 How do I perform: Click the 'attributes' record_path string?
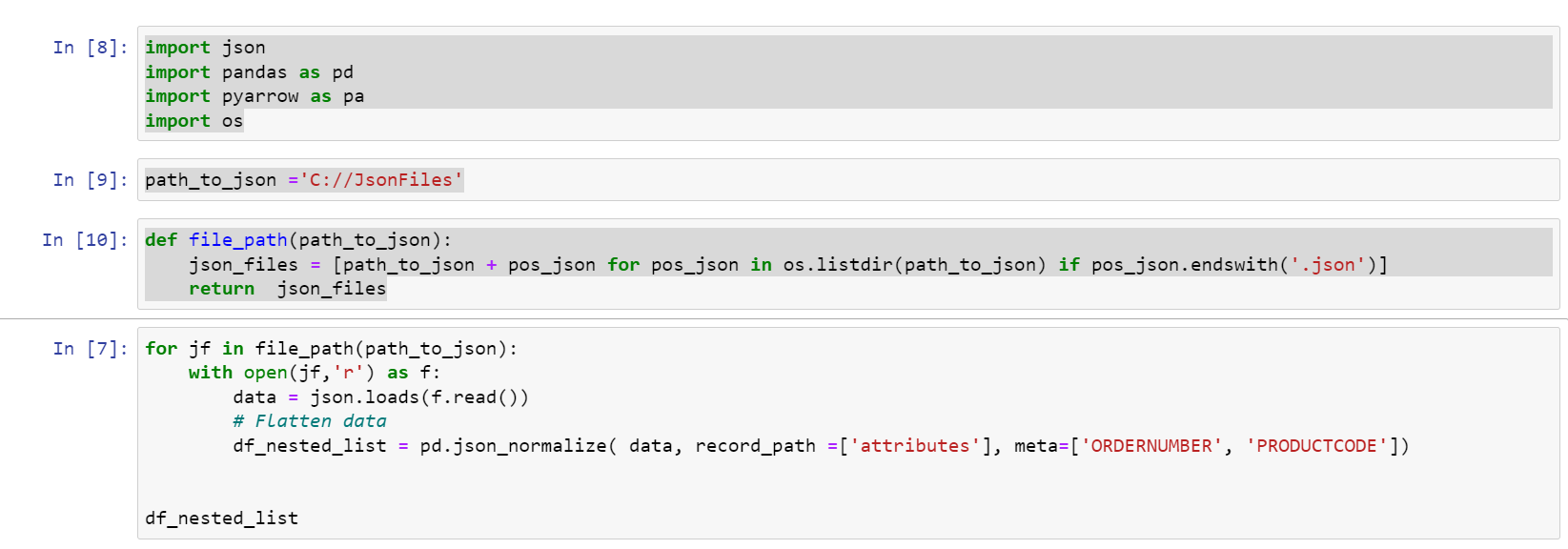point(915,446)
